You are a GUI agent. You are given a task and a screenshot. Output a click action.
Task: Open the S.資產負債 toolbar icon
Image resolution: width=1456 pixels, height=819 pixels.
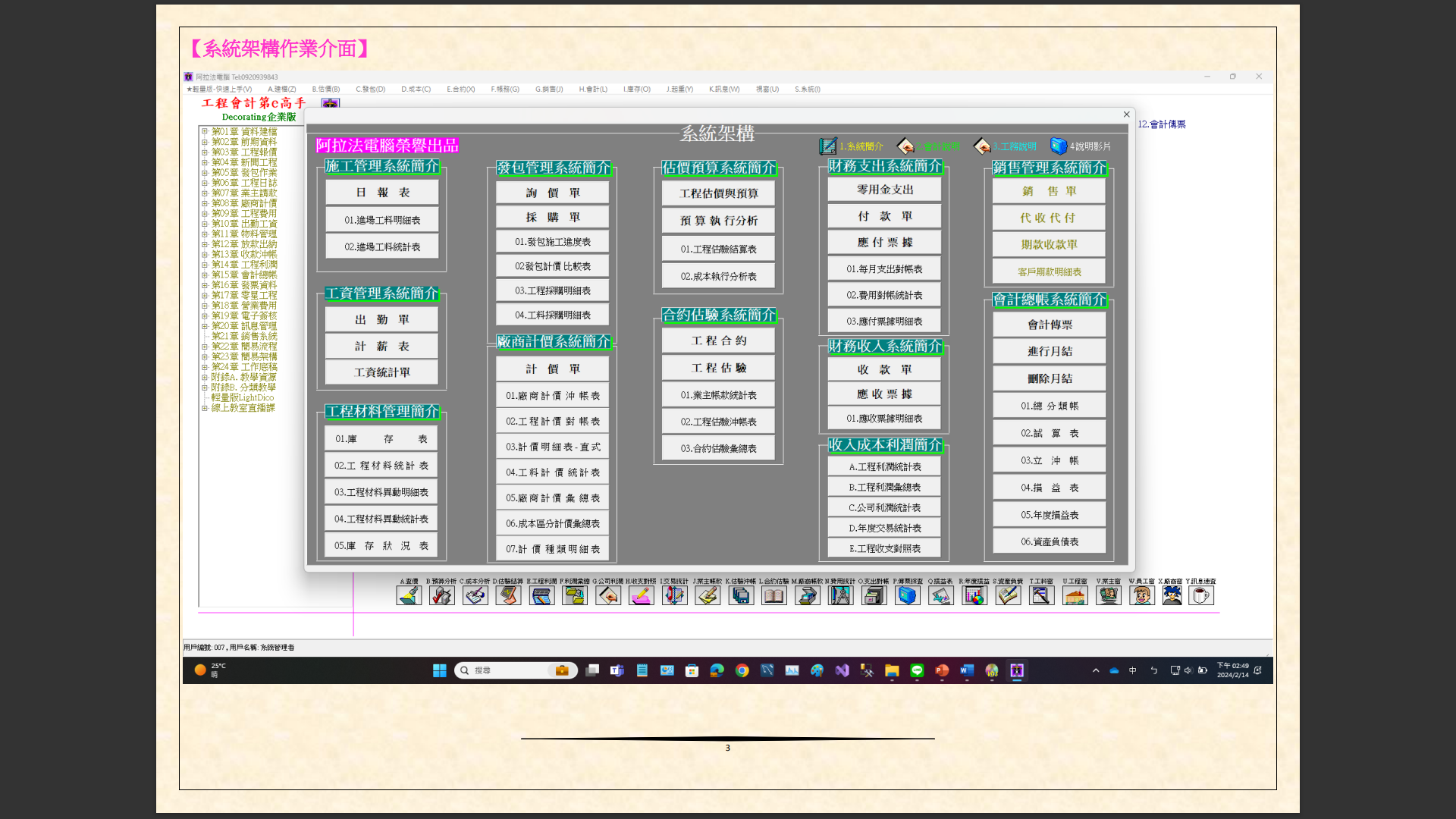pos(1008,595)
